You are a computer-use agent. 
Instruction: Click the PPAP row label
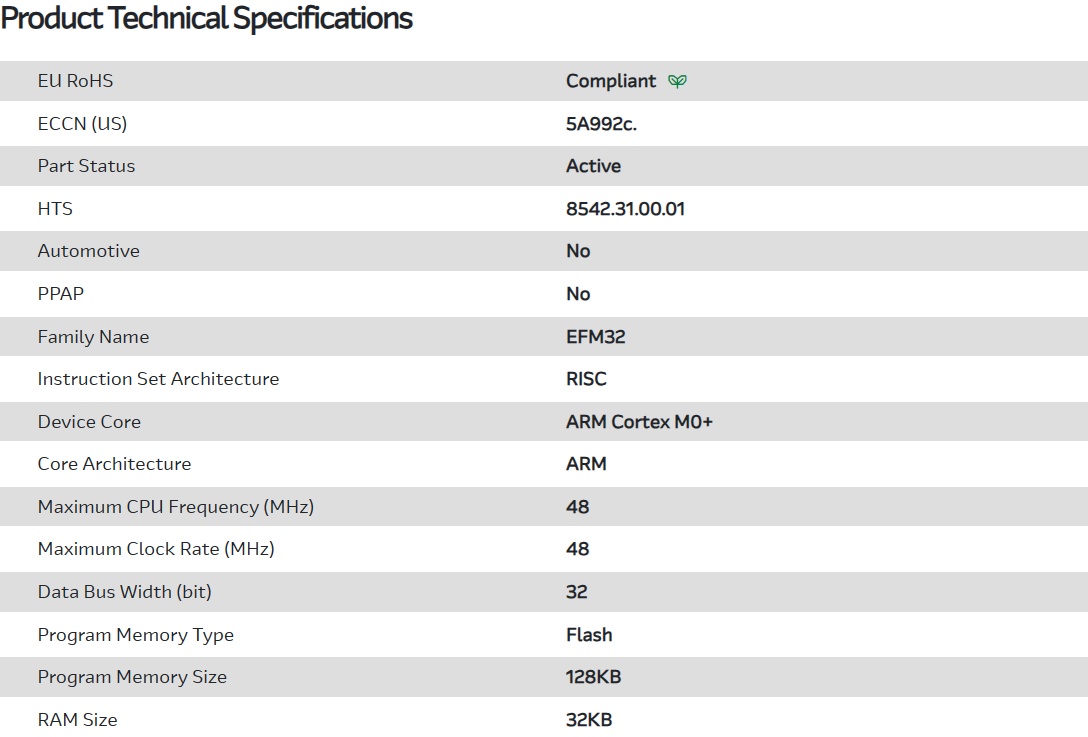click(x=60, y=294)
